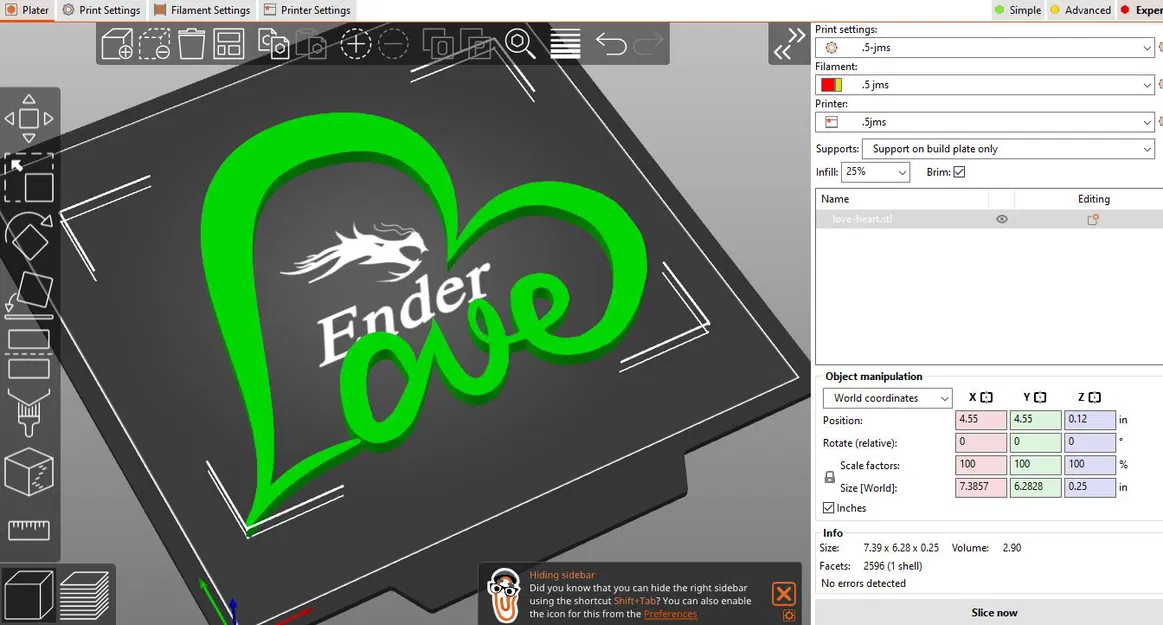This screenshot has height=625, width=1163.
Task: Select Advanced mode
Action: [x=1080, y=10]
